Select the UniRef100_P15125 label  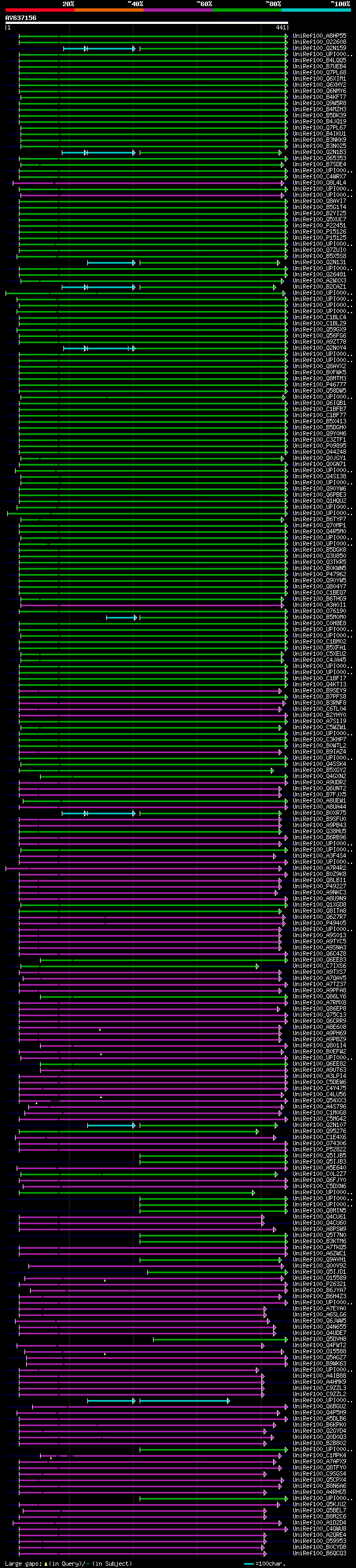319,238
